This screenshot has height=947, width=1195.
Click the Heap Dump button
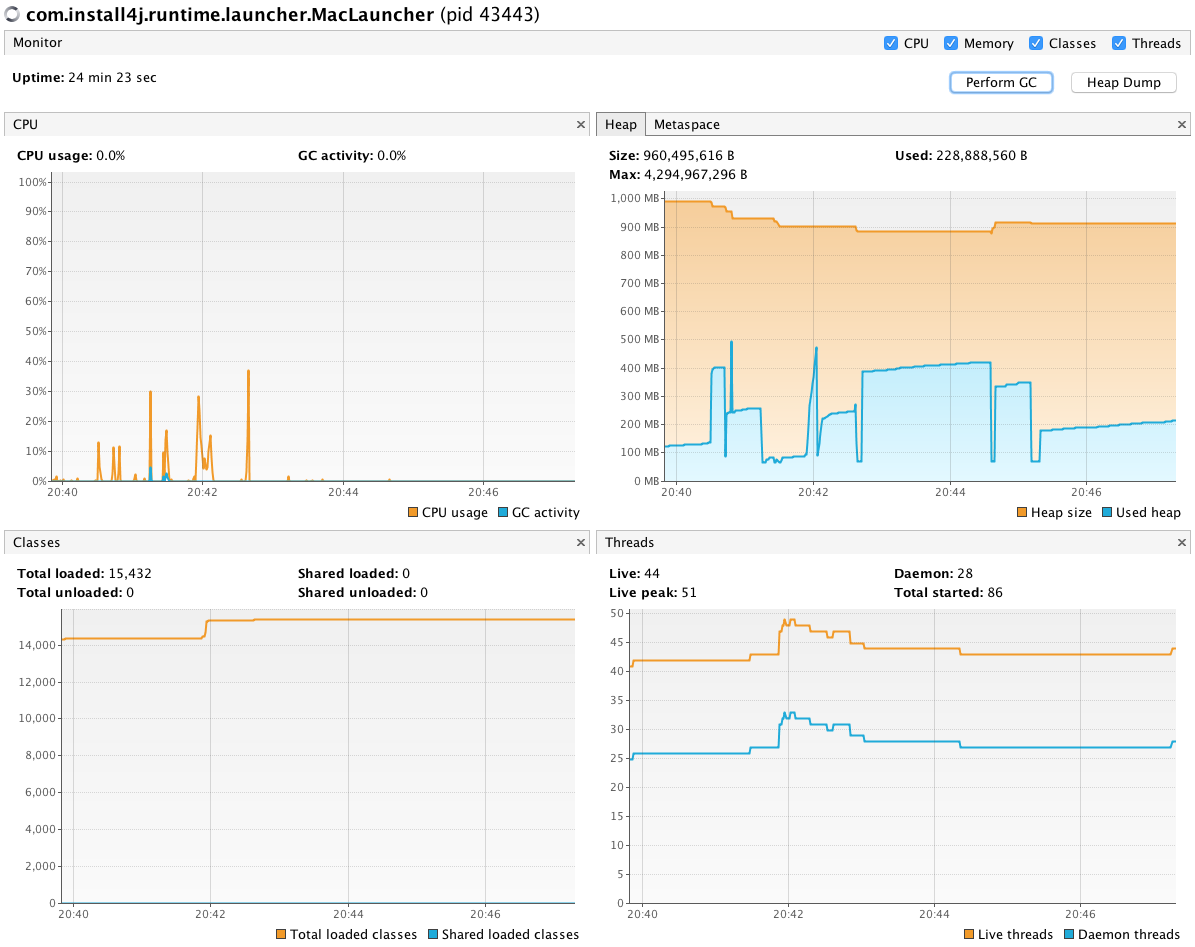1123,82
